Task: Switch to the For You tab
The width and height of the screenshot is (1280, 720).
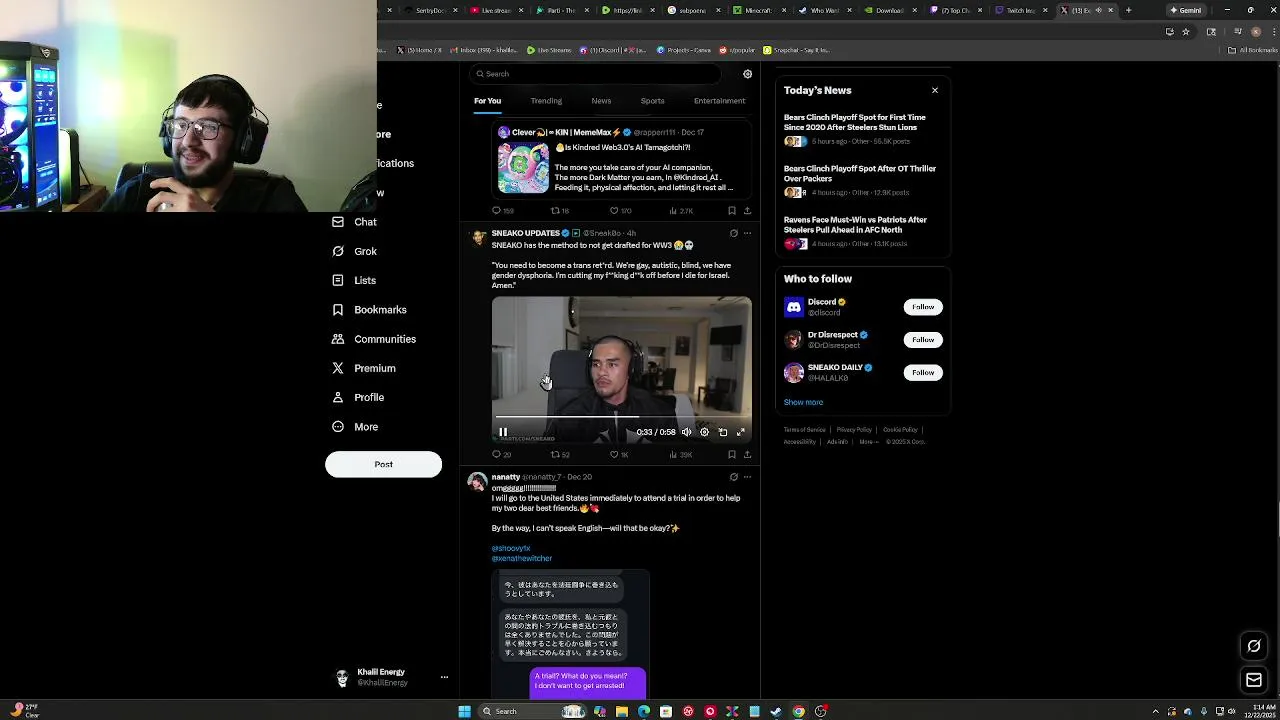Action: pos(487,101)
